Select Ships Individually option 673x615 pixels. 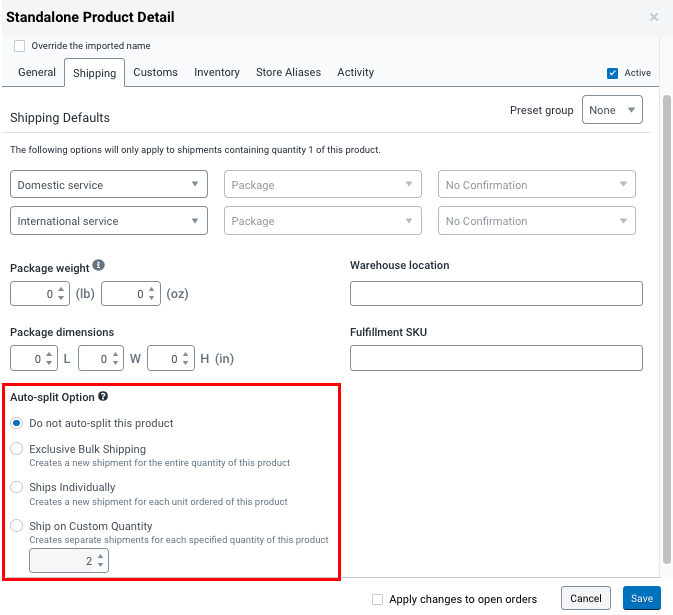17,487
